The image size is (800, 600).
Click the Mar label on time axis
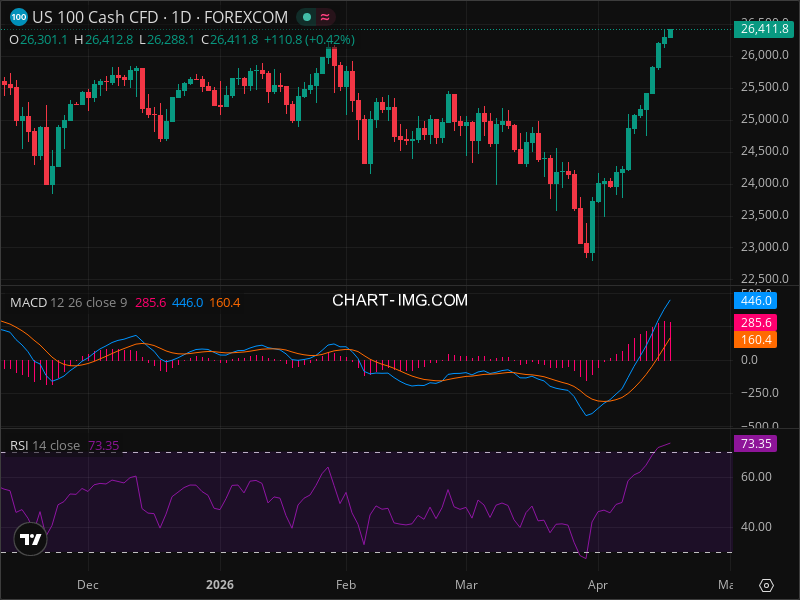466,585
